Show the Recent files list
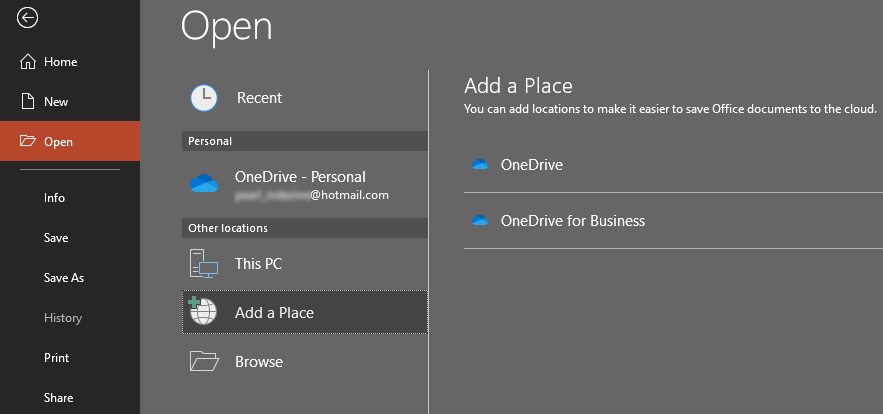The image size is (883, 414). 259,98
